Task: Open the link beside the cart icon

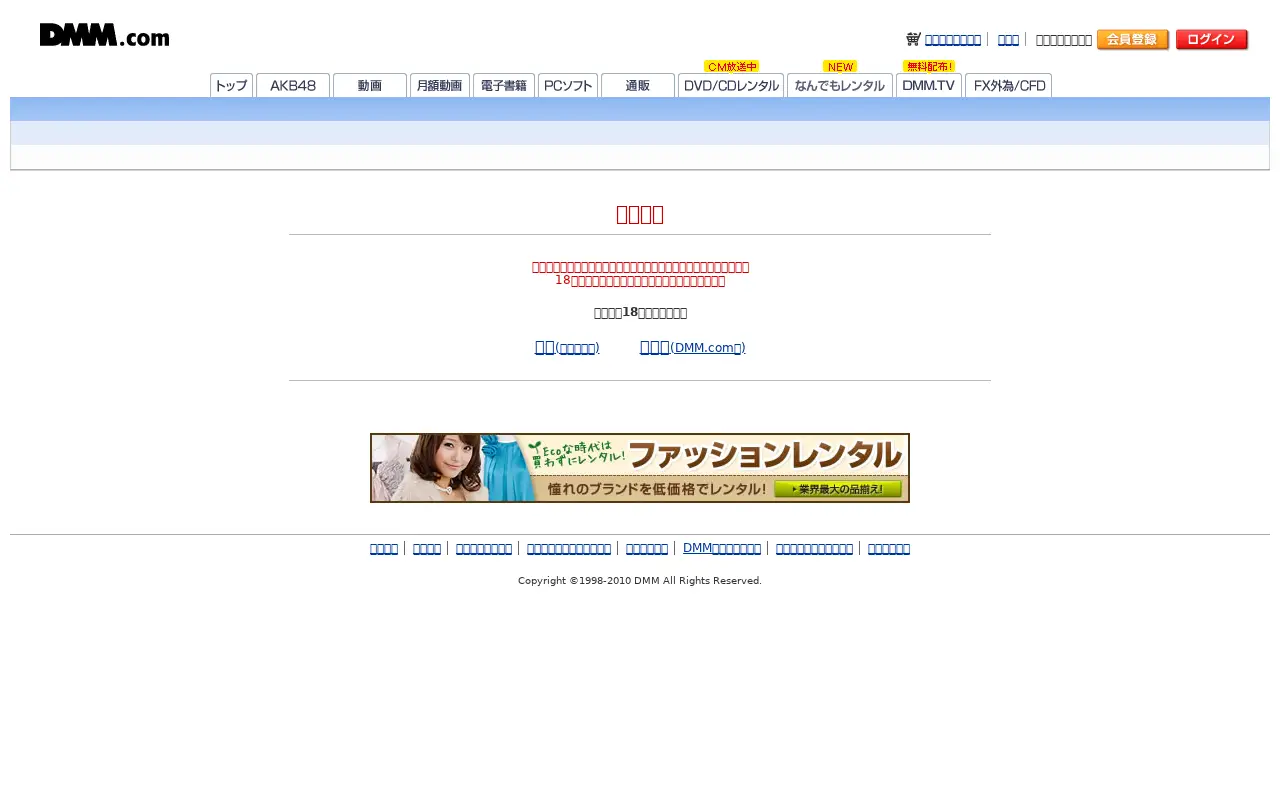Action: 952,40
